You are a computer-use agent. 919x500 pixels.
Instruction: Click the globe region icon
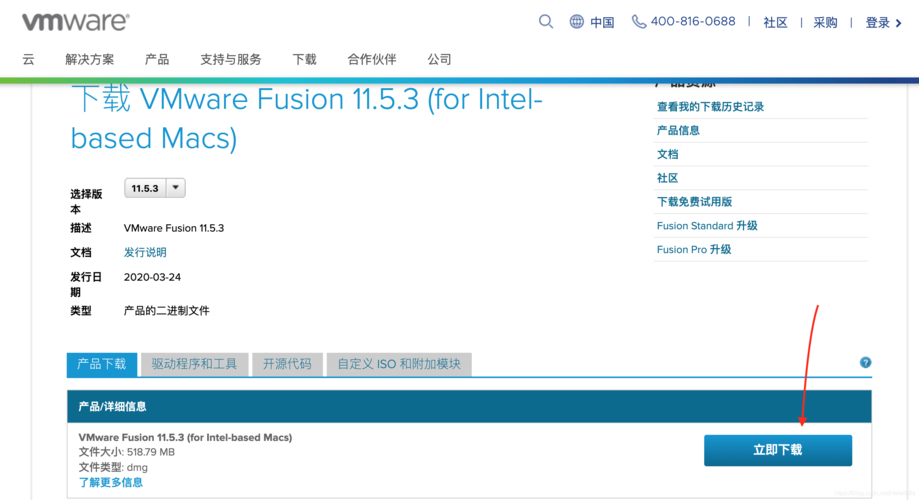click(577, 22)
